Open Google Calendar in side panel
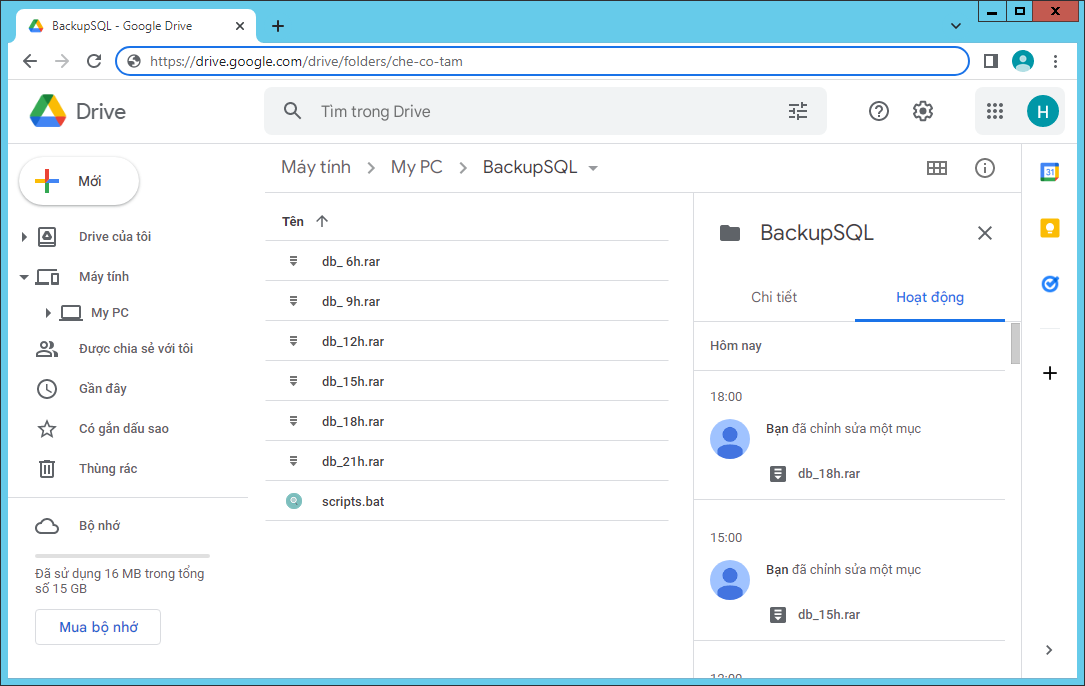Viewport: 1085px width, 686px height. (x=1049, y=172)
